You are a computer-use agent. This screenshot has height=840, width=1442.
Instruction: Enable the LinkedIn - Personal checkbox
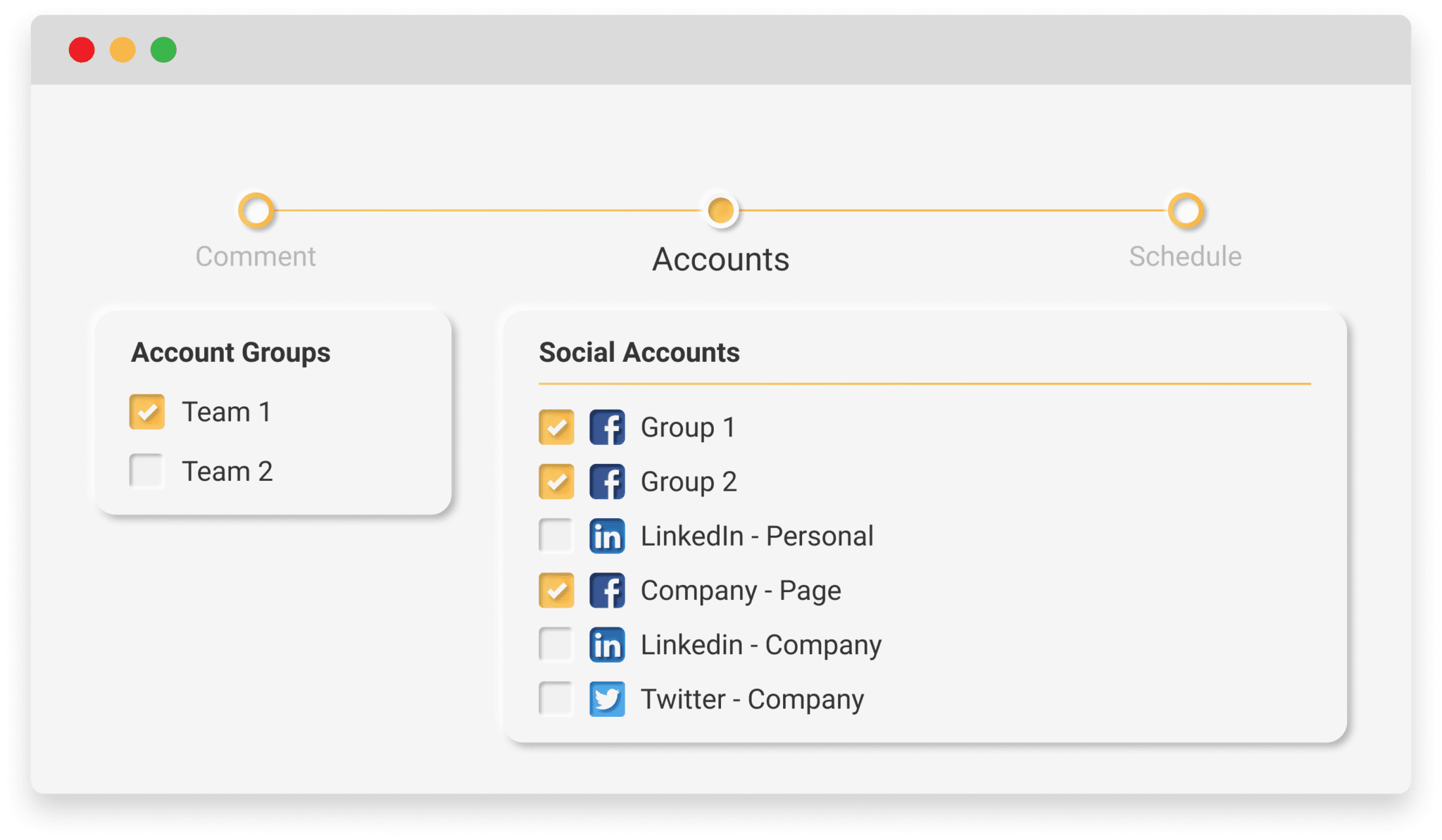coord(556,536)
